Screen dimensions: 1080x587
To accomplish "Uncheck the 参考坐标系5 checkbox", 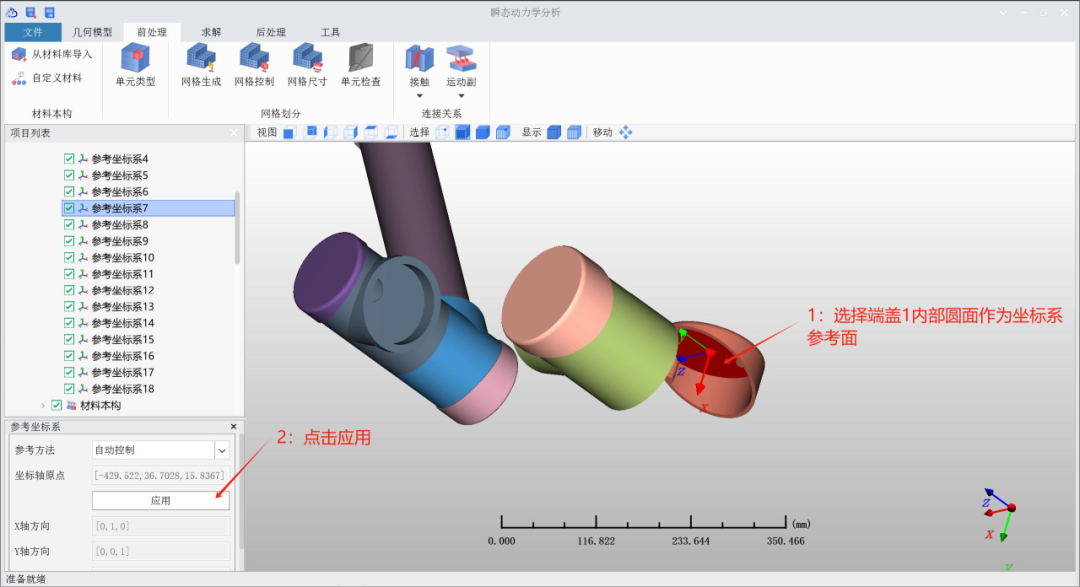I will pyautogui.click(x=69, y=175).
